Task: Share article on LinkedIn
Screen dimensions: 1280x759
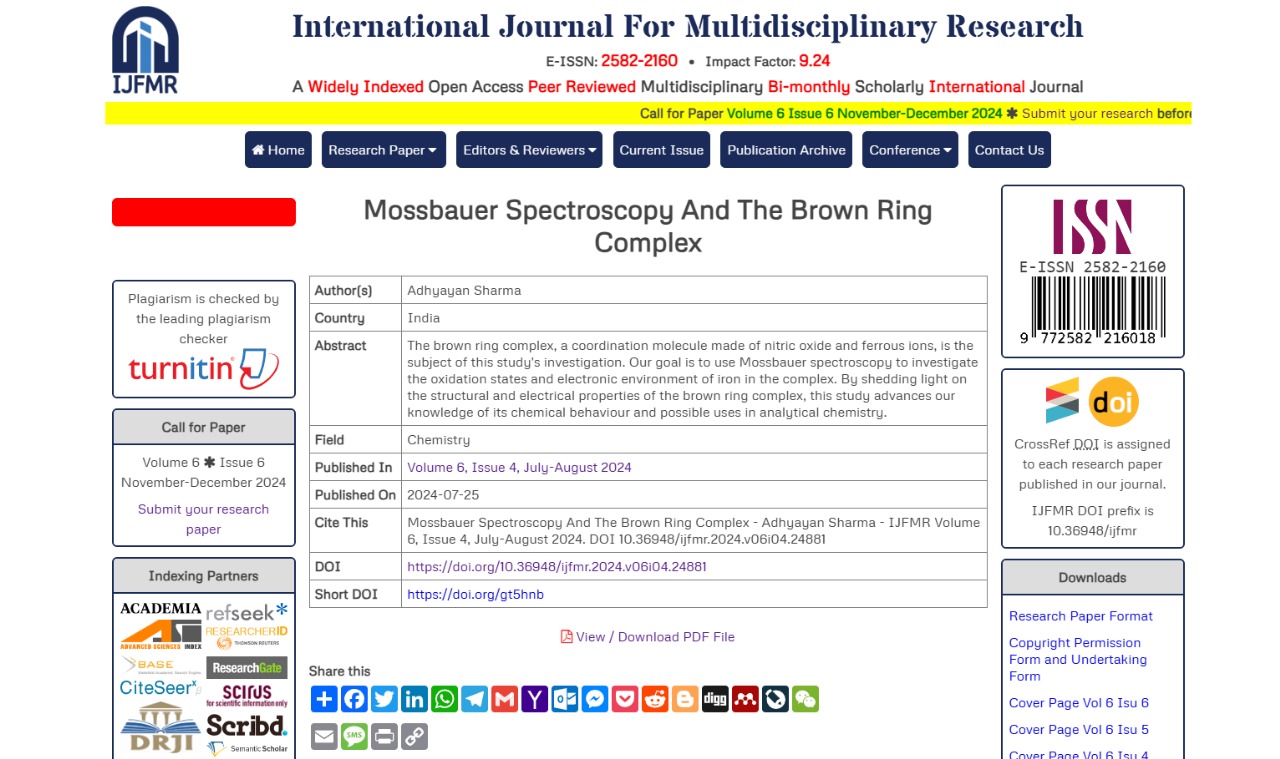Action: click(414, 699)
